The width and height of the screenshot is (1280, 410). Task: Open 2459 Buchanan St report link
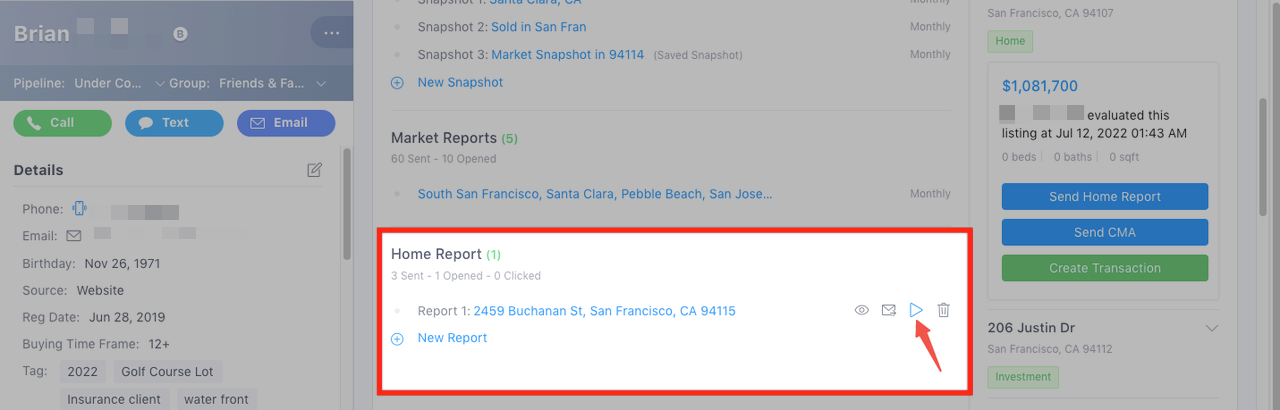pos(605,311)
